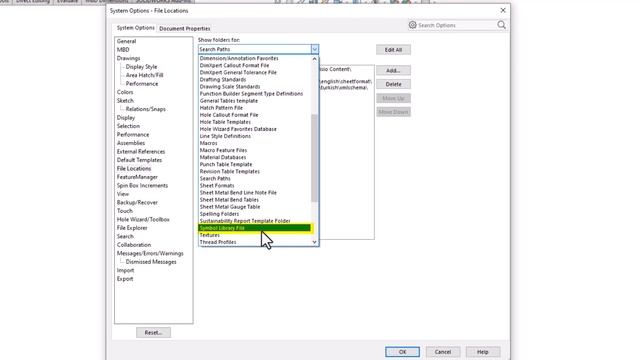Click the Add... button
Image resolution: width=640 pixels, height=360 pixels.
tap(393, 71)
